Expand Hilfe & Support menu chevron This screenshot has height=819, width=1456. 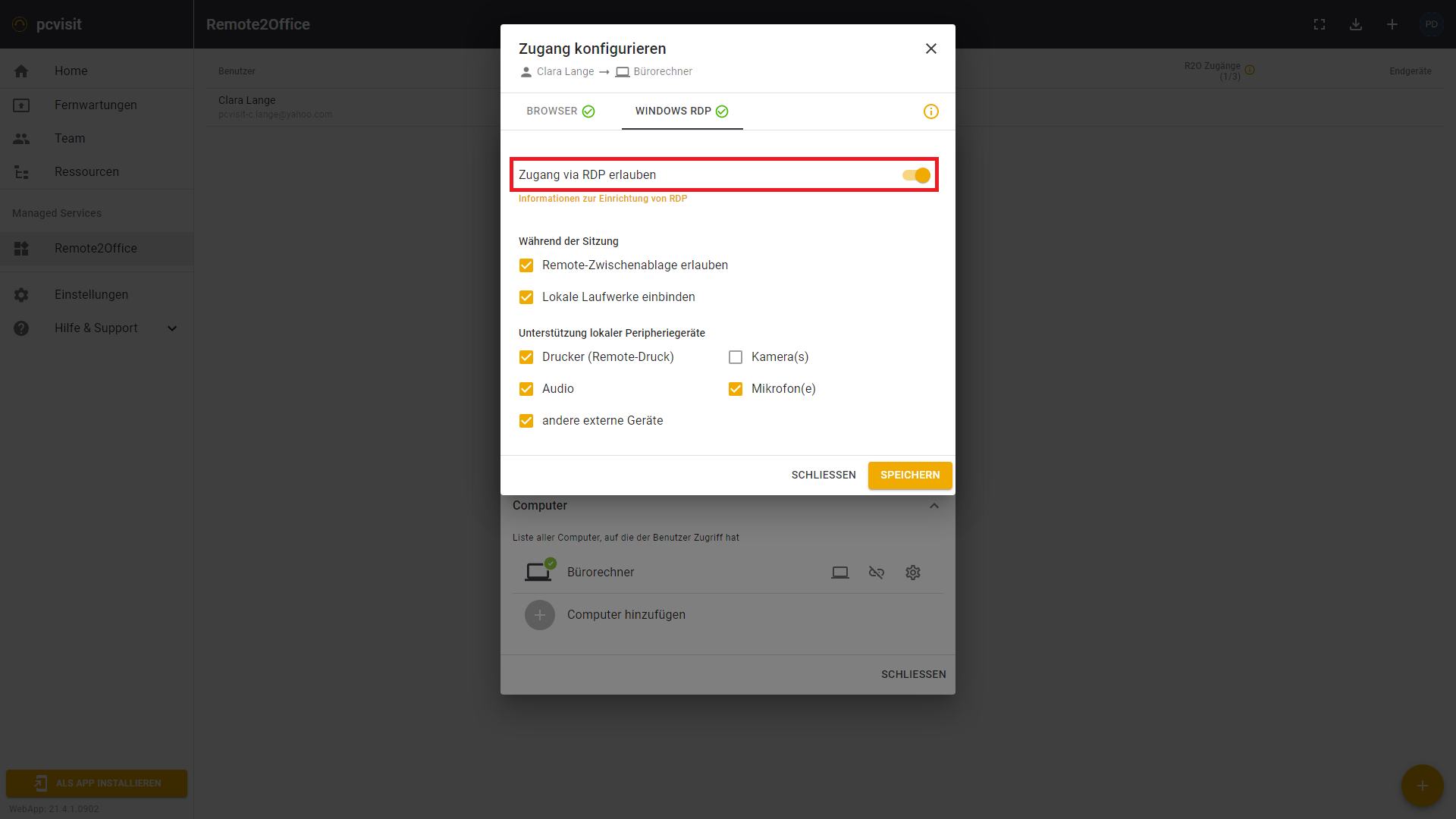click(x=172, y=328)
